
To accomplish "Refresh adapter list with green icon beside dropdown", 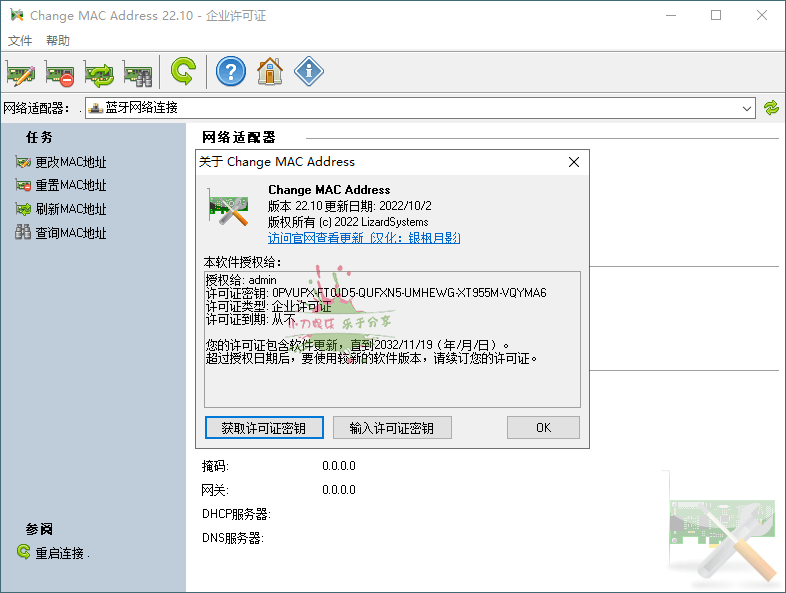I will point(771,108).
